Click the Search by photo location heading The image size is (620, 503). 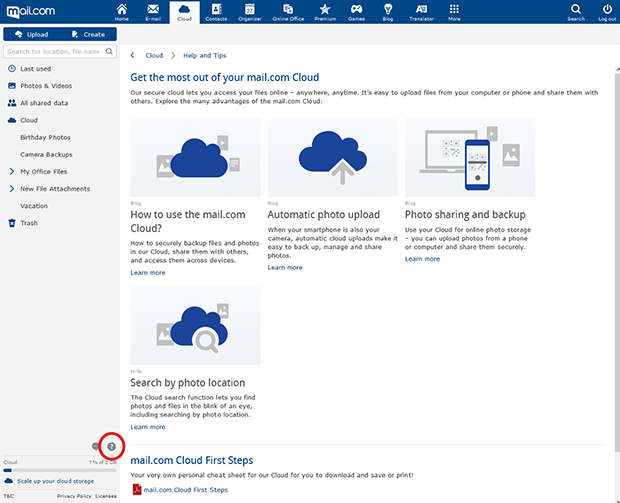pyautogui.click(x=188, y=382)
